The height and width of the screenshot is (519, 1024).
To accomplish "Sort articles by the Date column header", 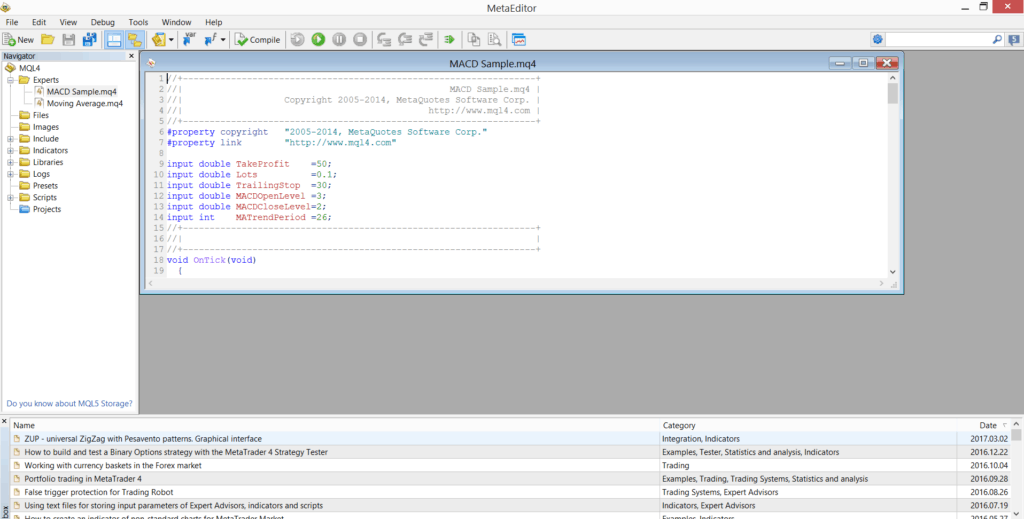I will (x=984, y=425).
